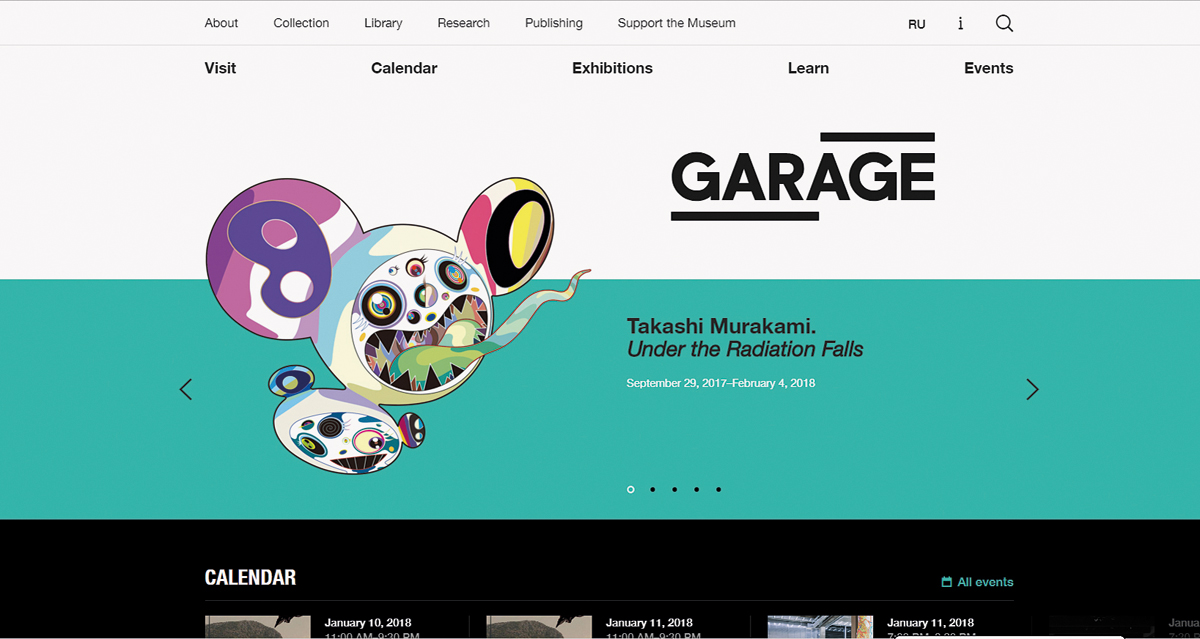This screenshot has height=639, width=1200.
Task: Open the search magnifier icon
Action: click(1004, 23)
